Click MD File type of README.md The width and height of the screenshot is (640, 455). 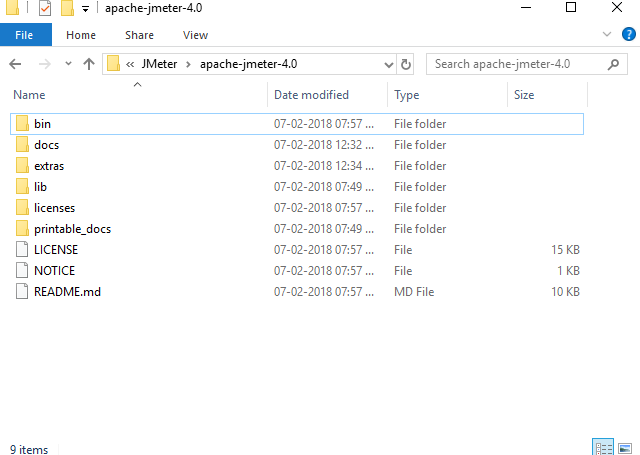[x=414, y=292]
